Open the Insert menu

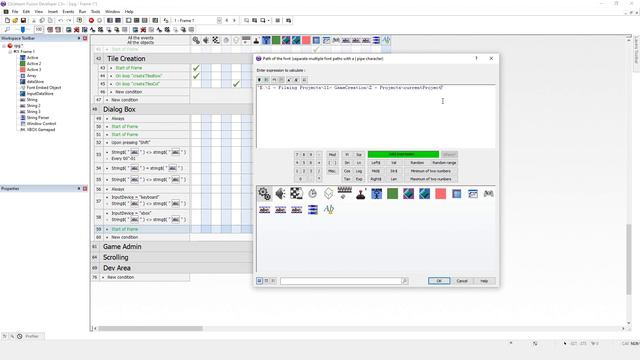click(53, 12)
